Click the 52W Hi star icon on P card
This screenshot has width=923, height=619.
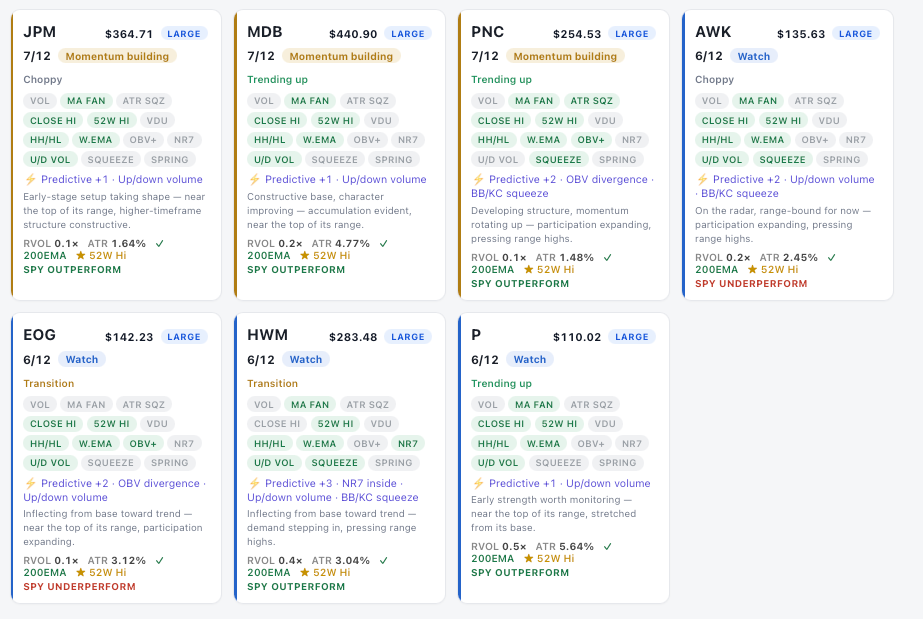click(529, 558)
